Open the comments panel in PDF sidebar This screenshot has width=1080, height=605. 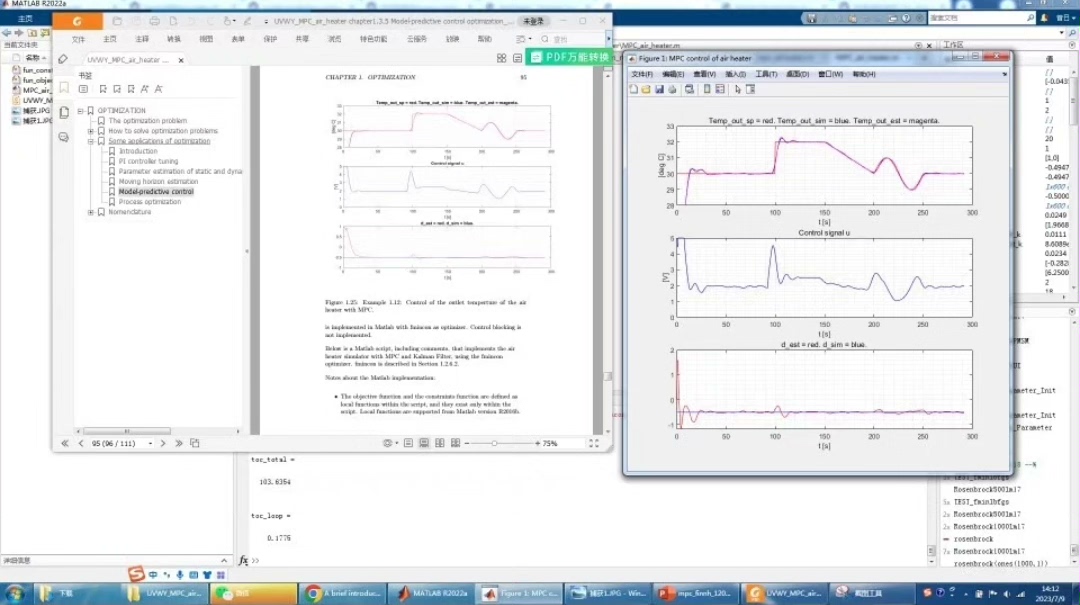[64, 137]
